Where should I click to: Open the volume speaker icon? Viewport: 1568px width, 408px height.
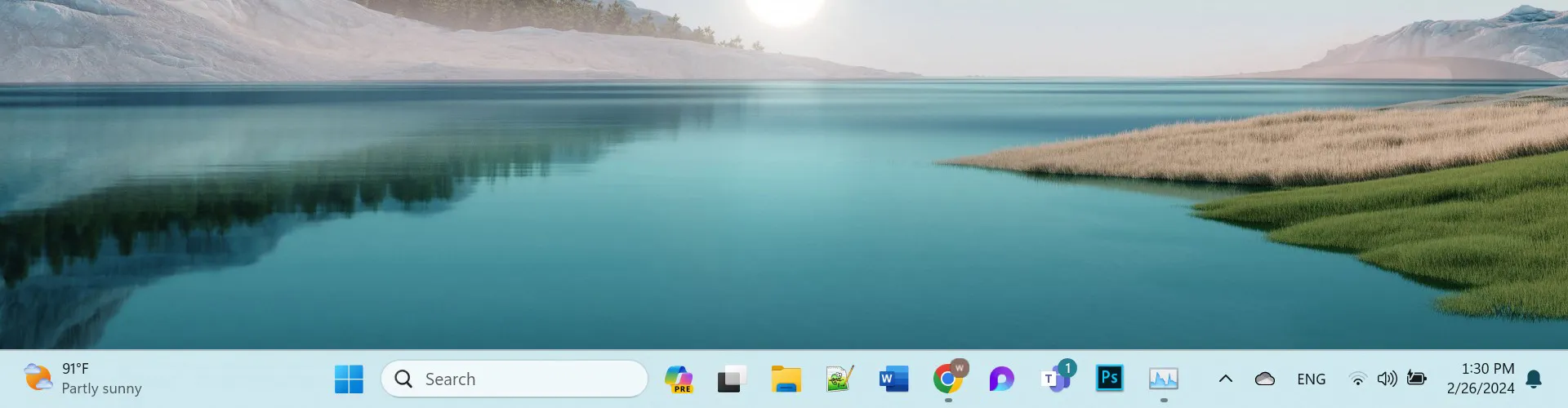tap(1387, 379)
